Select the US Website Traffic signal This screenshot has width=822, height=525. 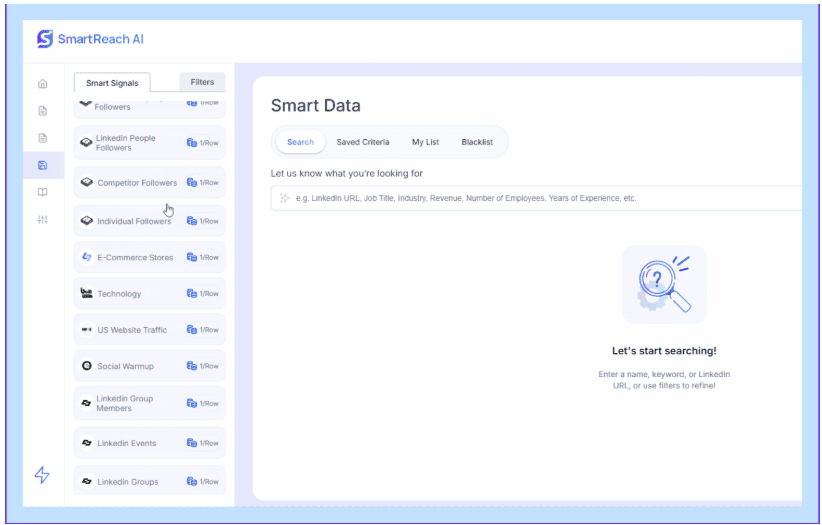tap(149, 329)
